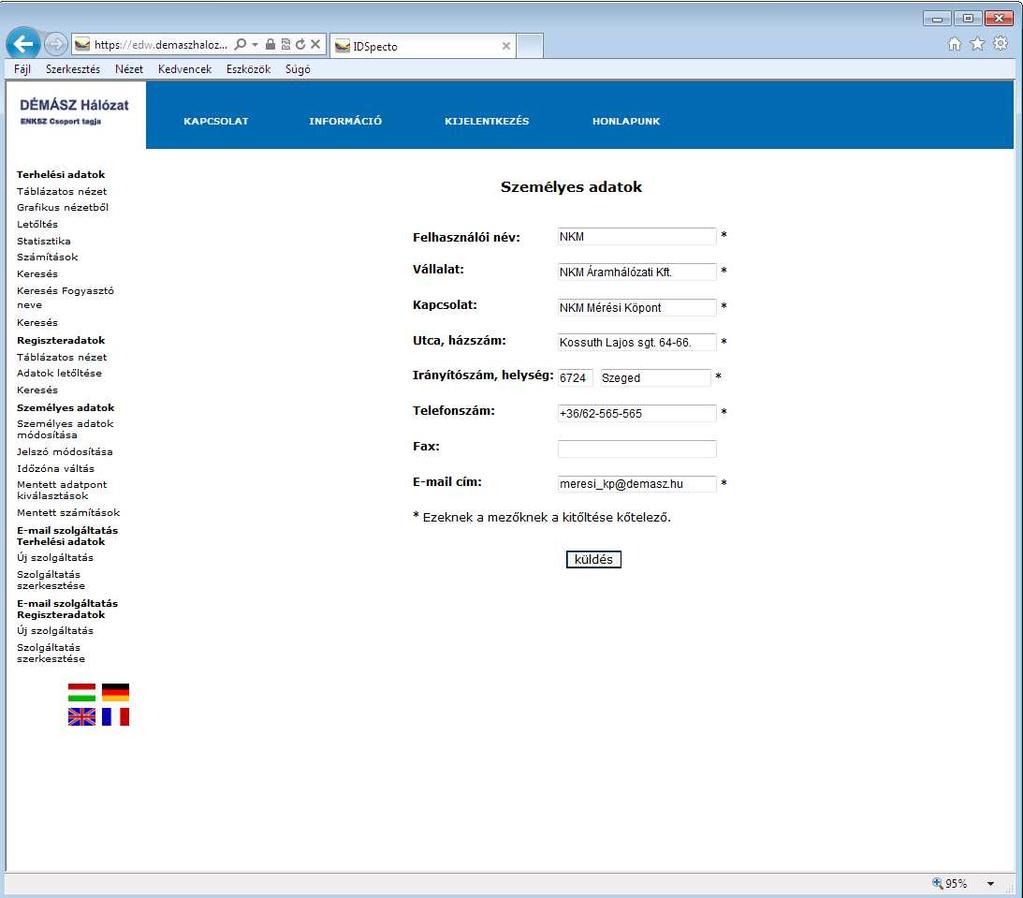Go back using the browser Back arrow

point(23,44)
